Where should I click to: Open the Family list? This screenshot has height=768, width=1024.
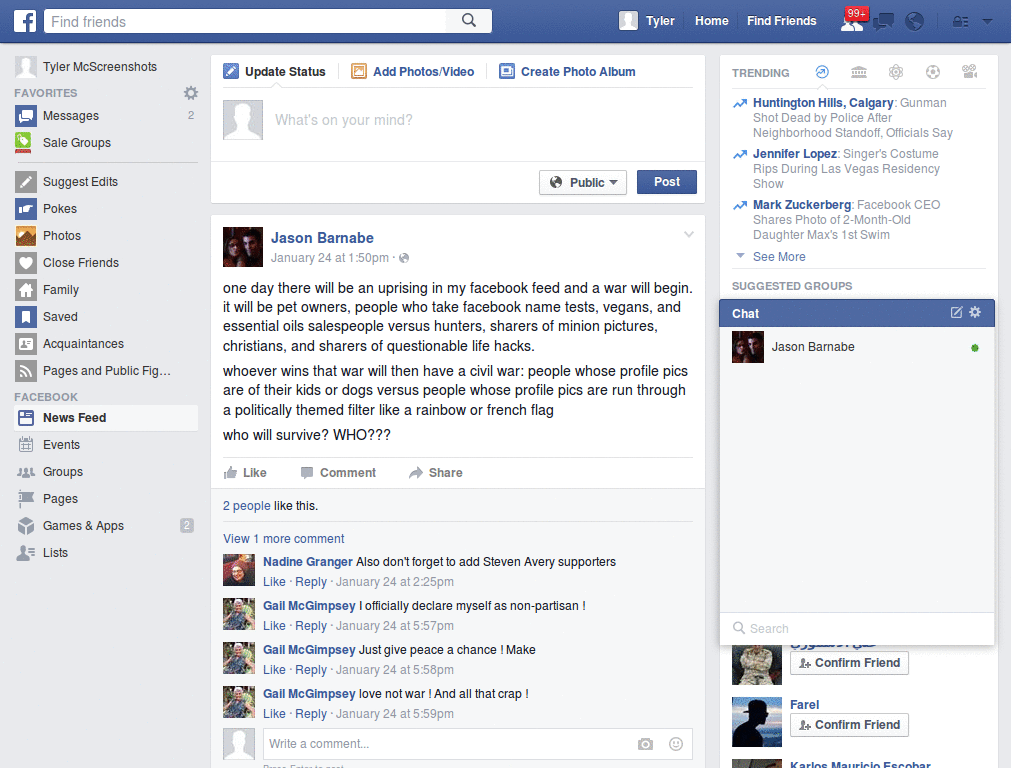106,289
